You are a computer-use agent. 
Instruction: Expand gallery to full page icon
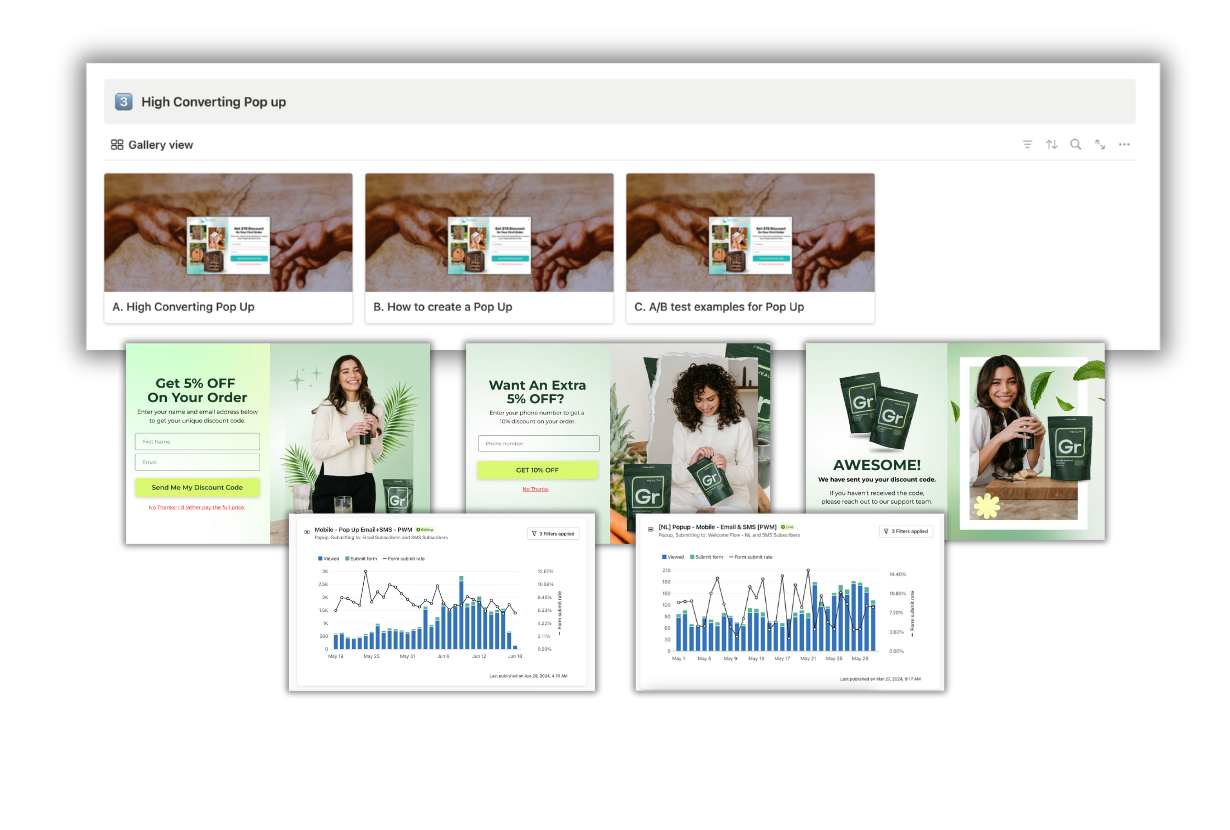point(1100,145)
